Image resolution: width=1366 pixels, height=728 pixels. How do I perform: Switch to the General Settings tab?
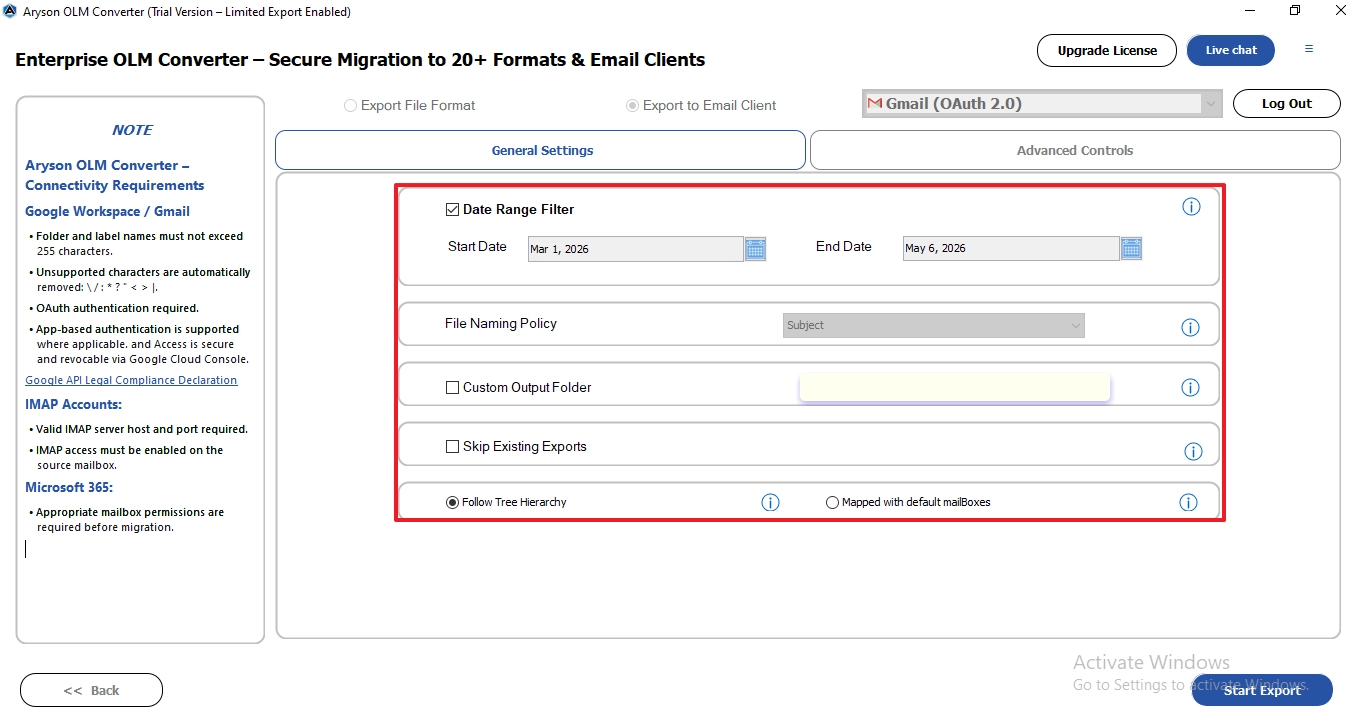(x=540, y=150)
